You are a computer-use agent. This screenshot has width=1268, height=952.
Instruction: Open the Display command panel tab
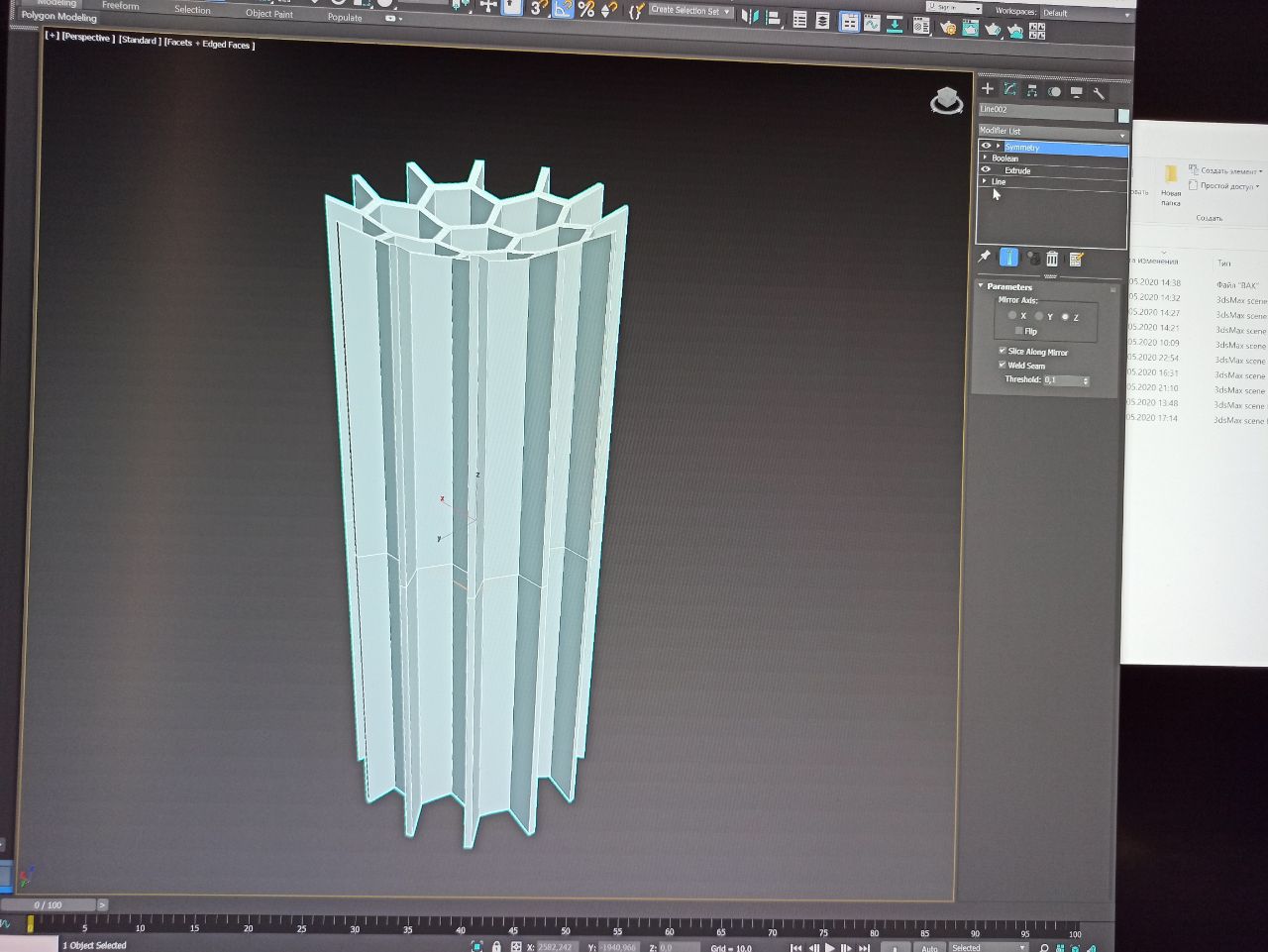click(x=1077, y=92)
